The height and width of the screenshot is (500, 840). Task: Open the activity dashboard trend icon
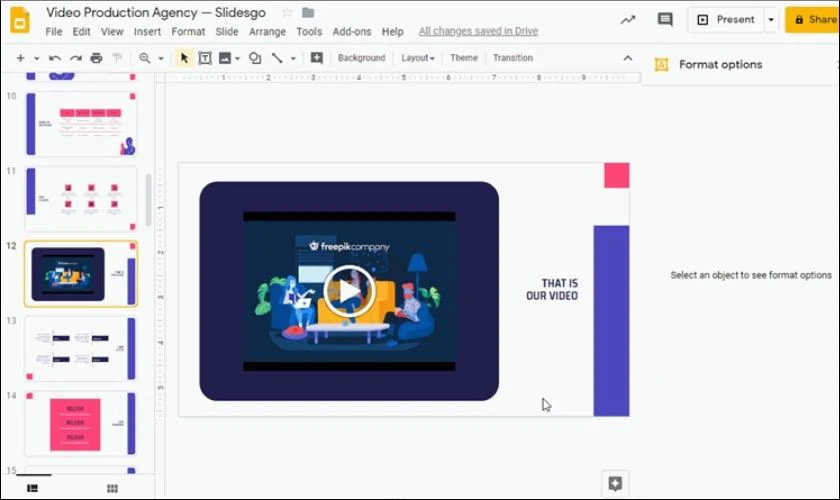click(x=628, y=20)
